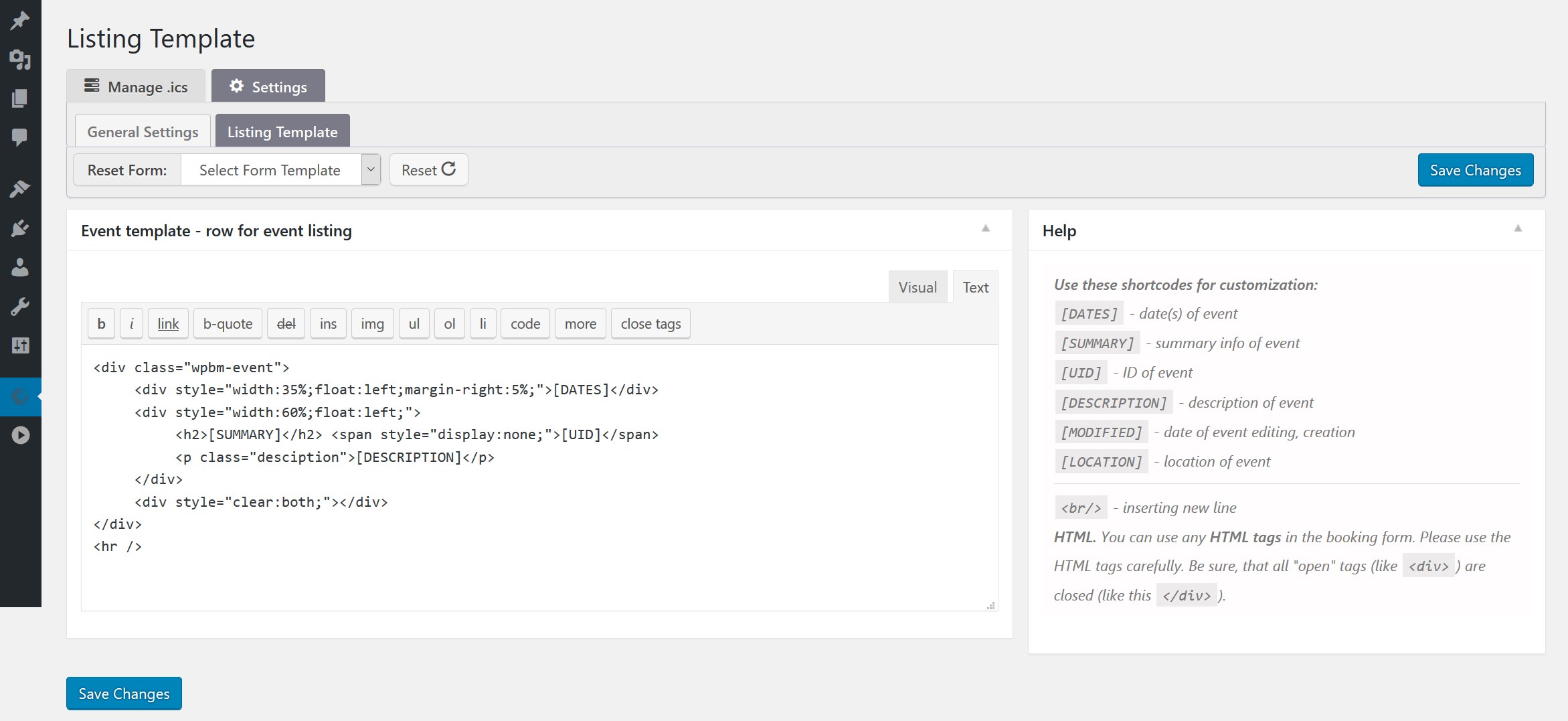
Task: Switch the editor to Text mode
Action: [975, 287]
